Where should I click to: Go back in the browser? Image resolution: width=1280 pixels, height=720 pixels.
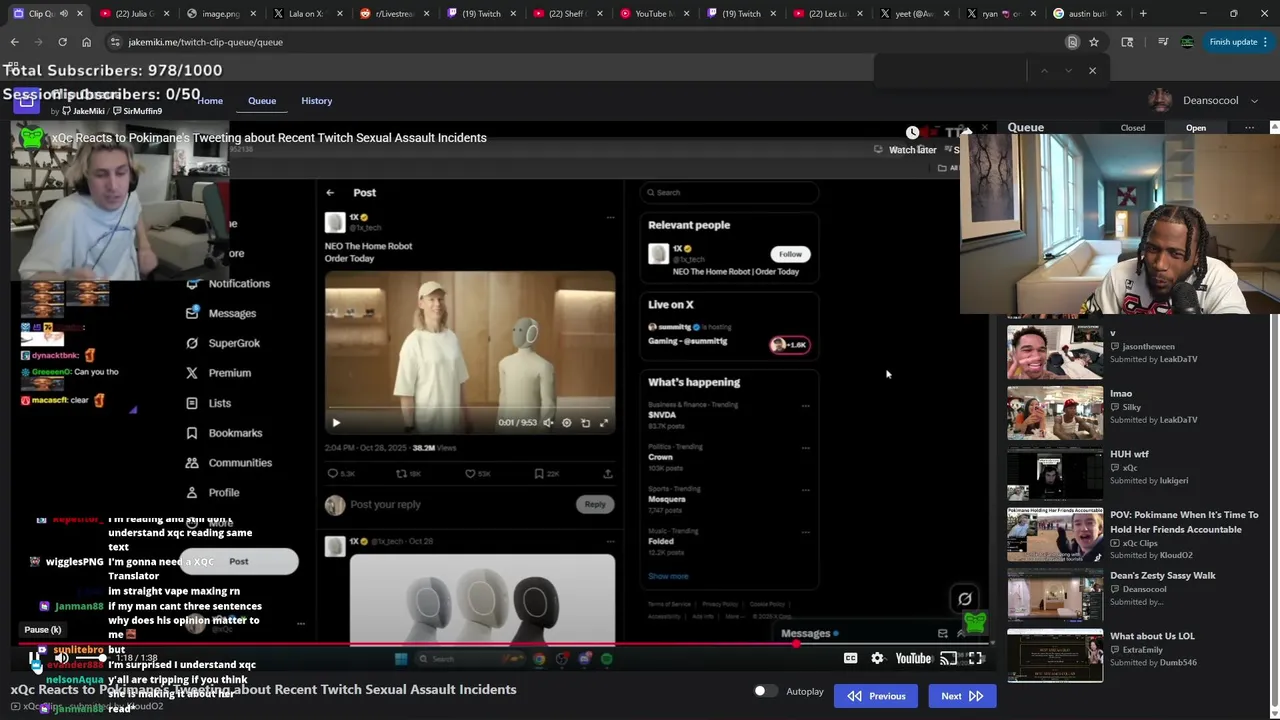coord(15,42)
